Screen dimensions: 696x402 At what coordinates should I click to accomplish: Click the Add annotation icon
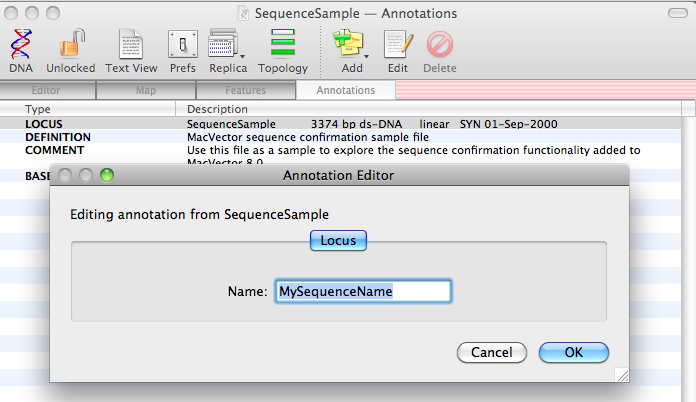[348, 44]
